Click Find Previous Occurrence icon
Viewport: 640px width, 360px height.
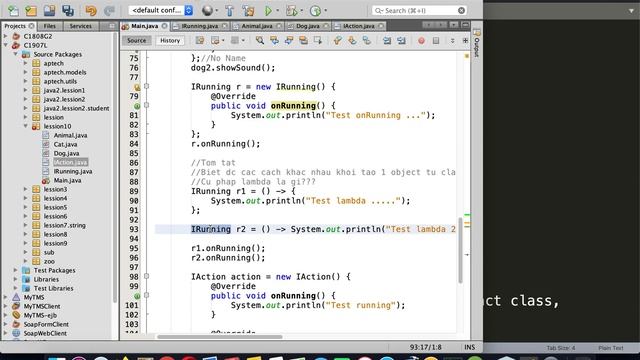pos(274,40)
